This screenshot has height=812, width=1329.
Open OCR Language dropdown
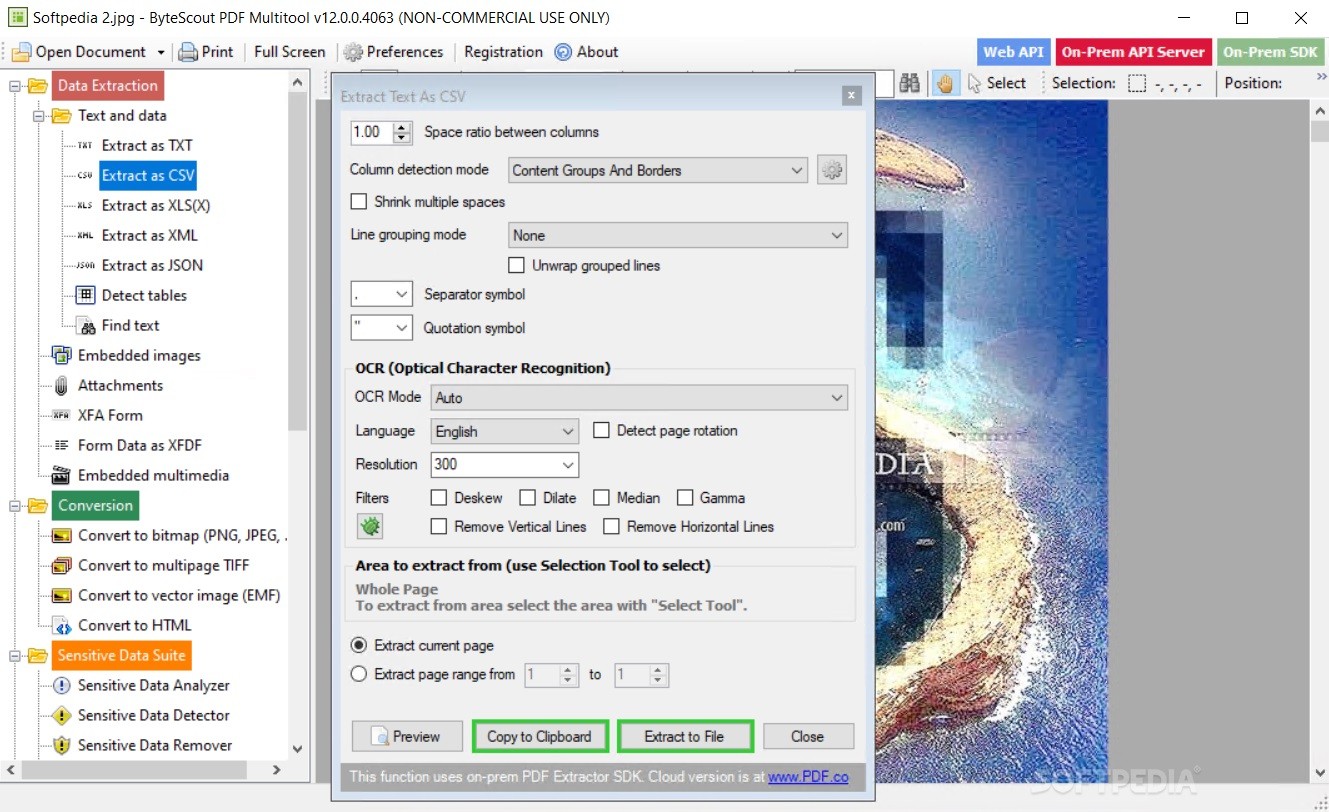point(505,432)
